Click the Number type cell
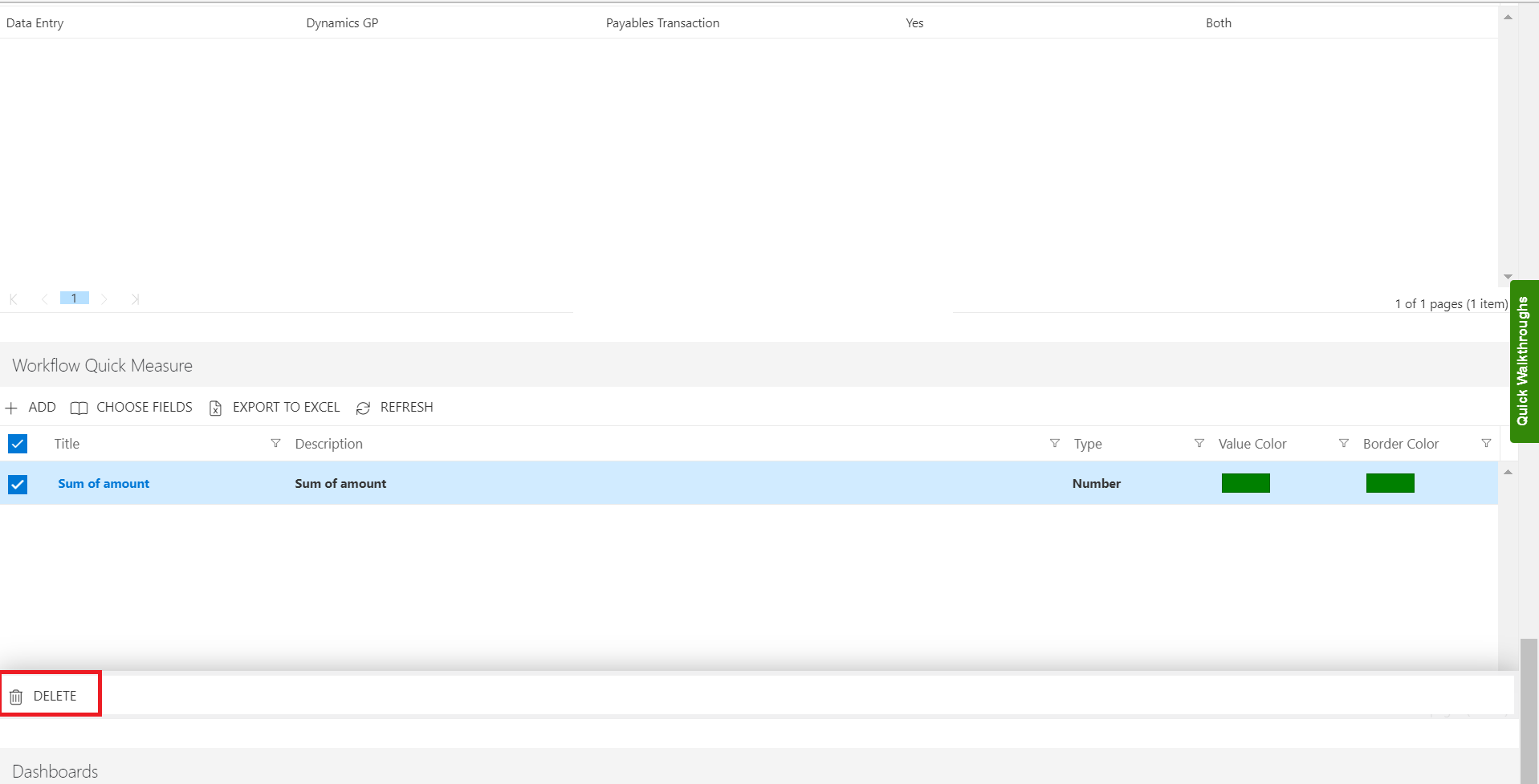 pyautogui.click(x=1097, y=484)
